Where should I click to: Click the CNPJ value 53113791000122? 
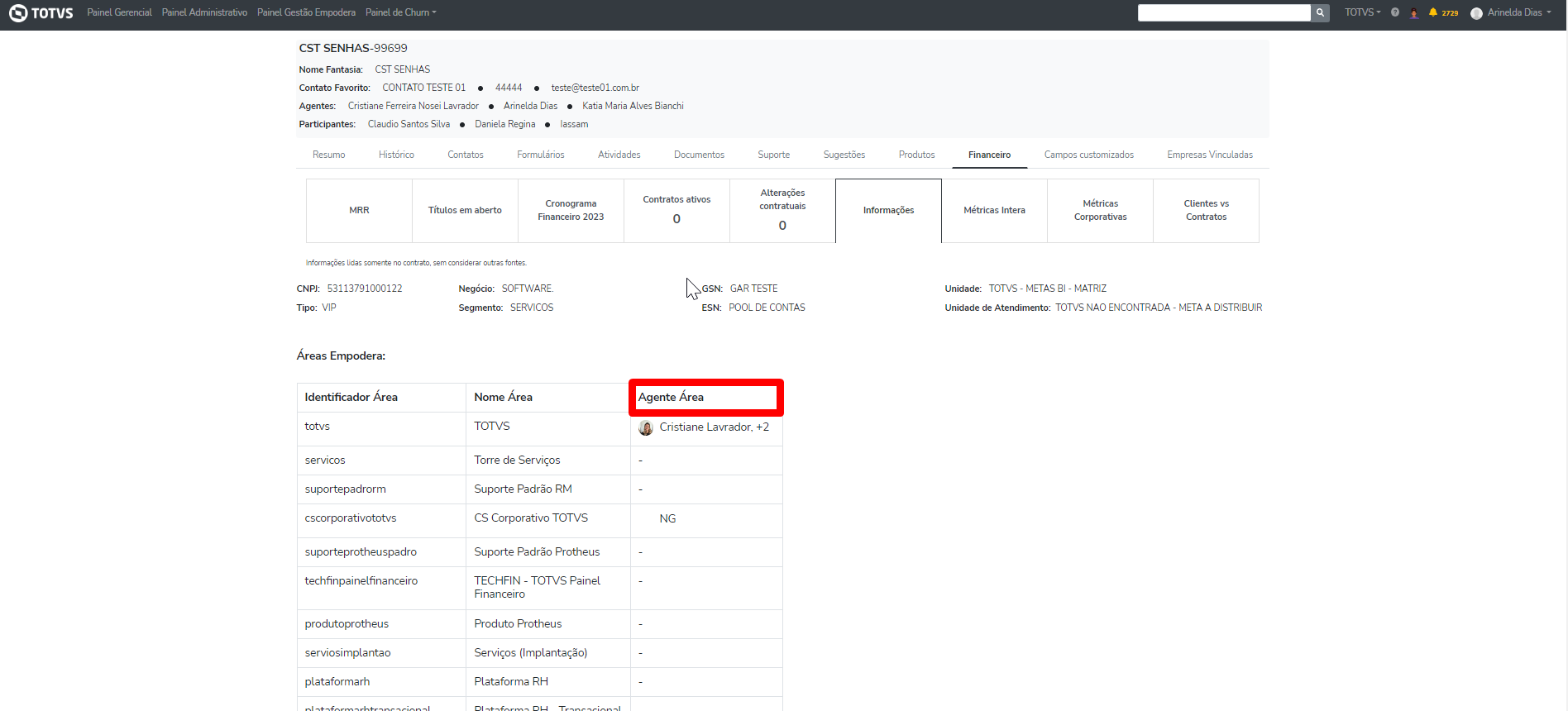pyautogui.click(x=365, y=289)
